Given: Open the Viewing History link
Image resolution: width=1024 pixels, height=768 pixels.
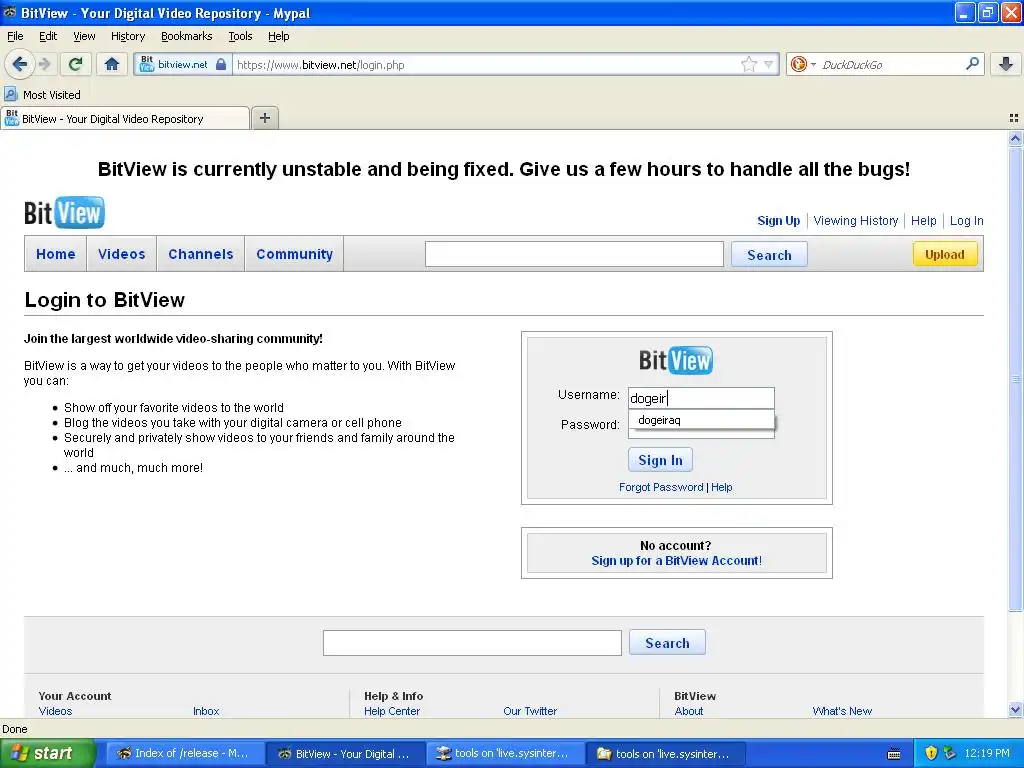Looking at the screenshot, I should click(856, 221).
